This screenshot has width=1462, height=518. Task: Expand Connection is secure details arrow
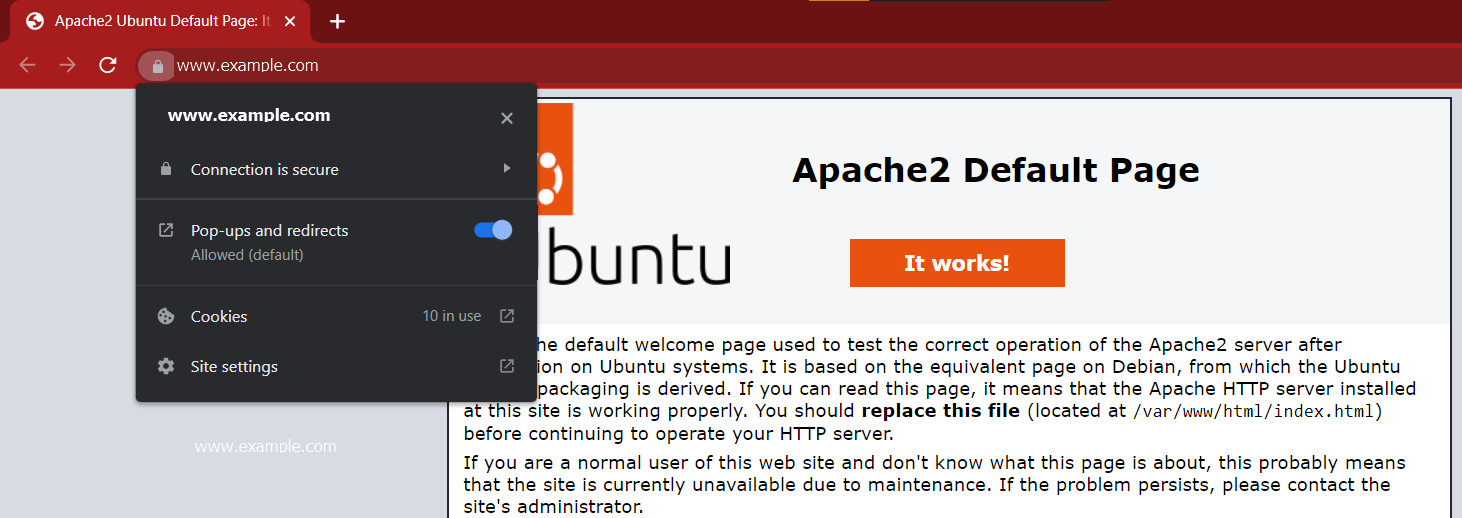[507, 169]
